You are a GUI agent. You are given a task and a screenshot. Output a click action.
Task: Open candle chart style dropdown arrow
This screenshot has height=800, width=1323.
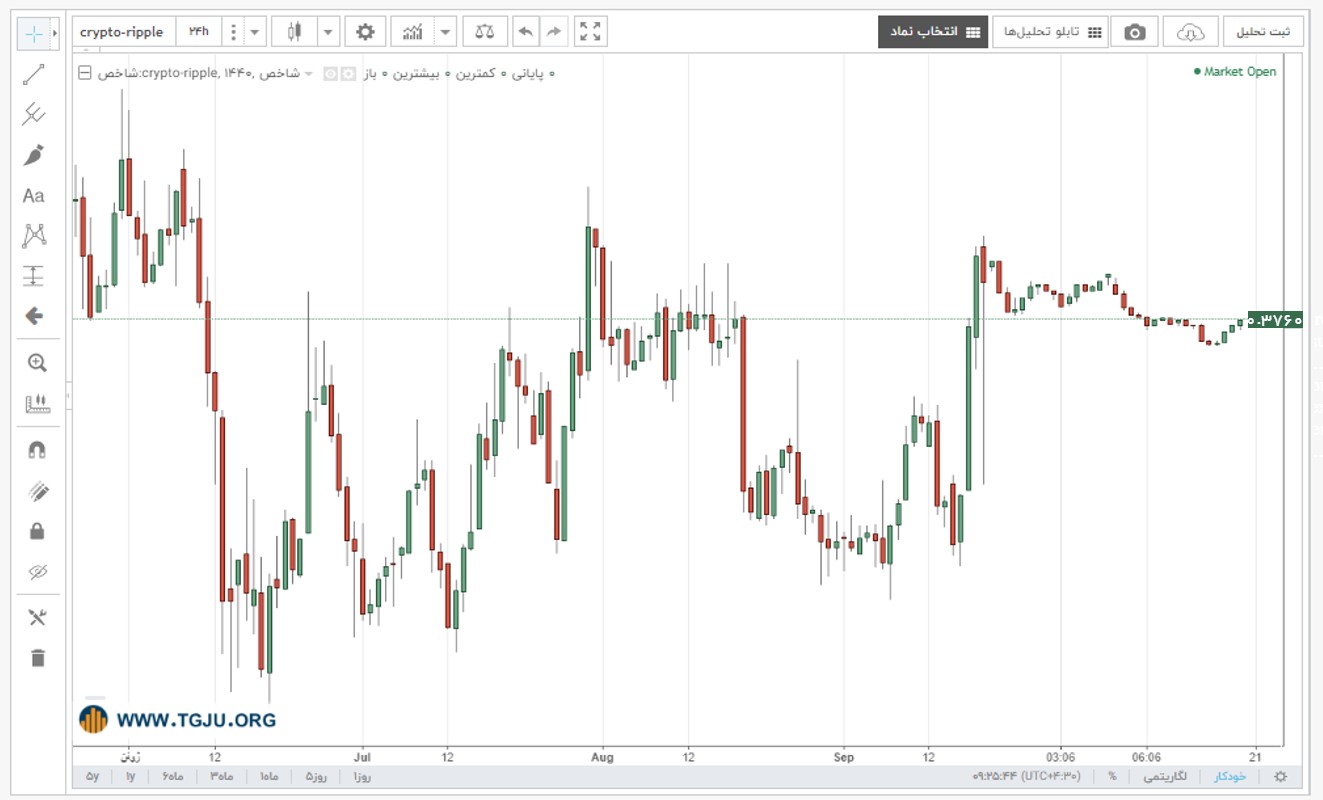tap(329, 32)
